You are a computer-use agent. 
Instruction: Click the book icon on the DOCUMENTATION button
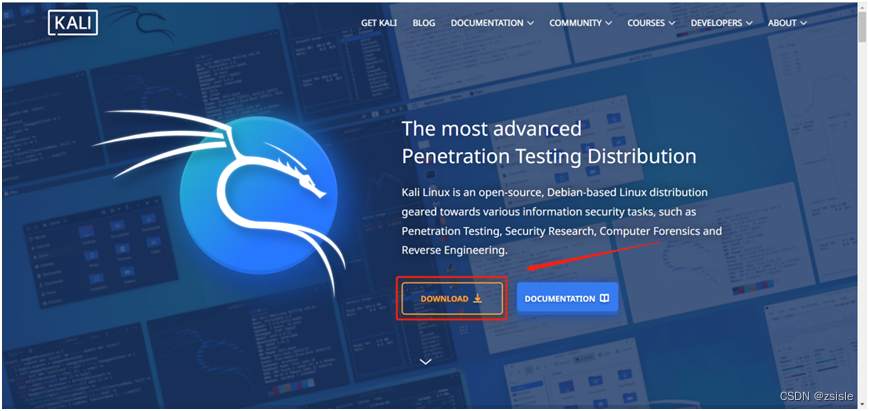[604, 299]
